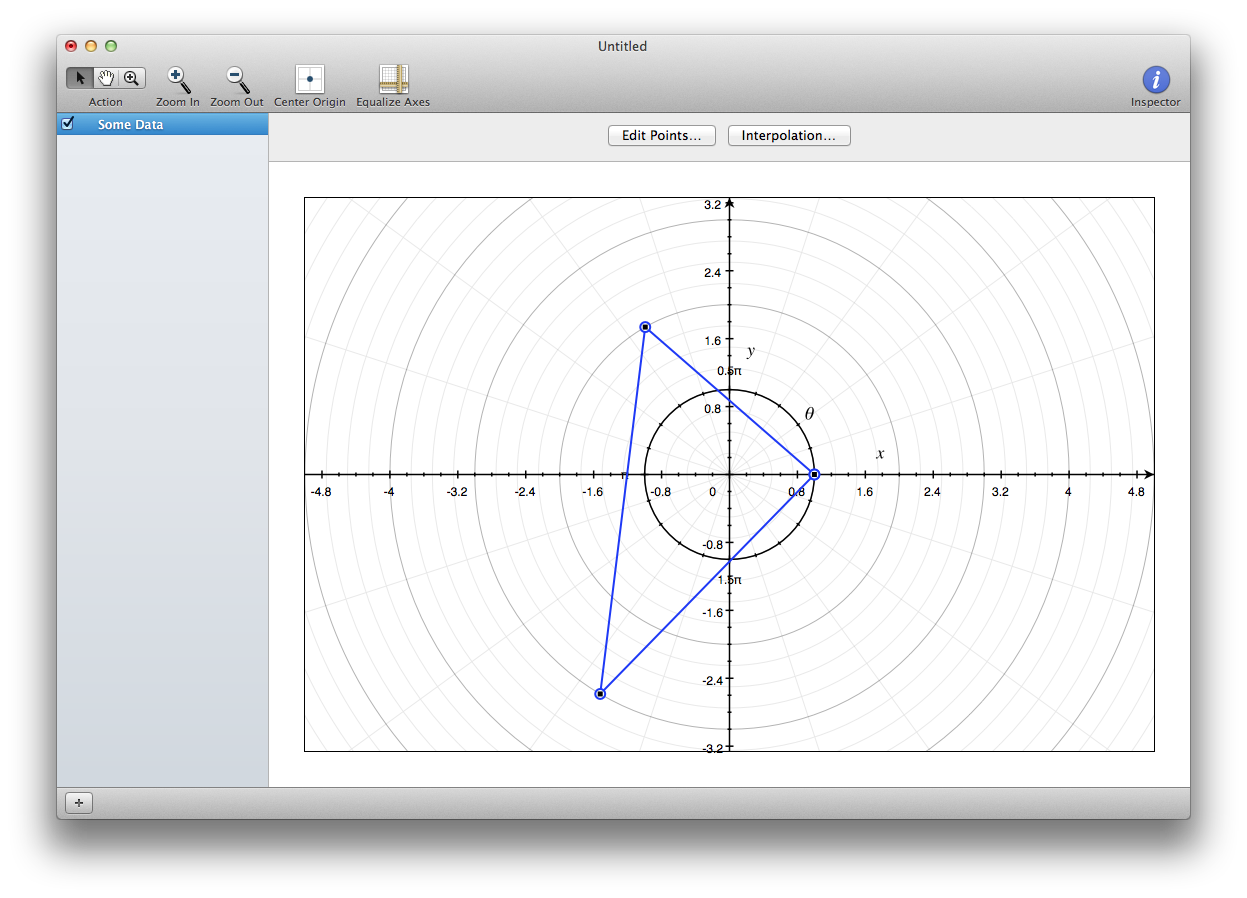Click the Zoom In toolbar icon

[x=178, y=79]
